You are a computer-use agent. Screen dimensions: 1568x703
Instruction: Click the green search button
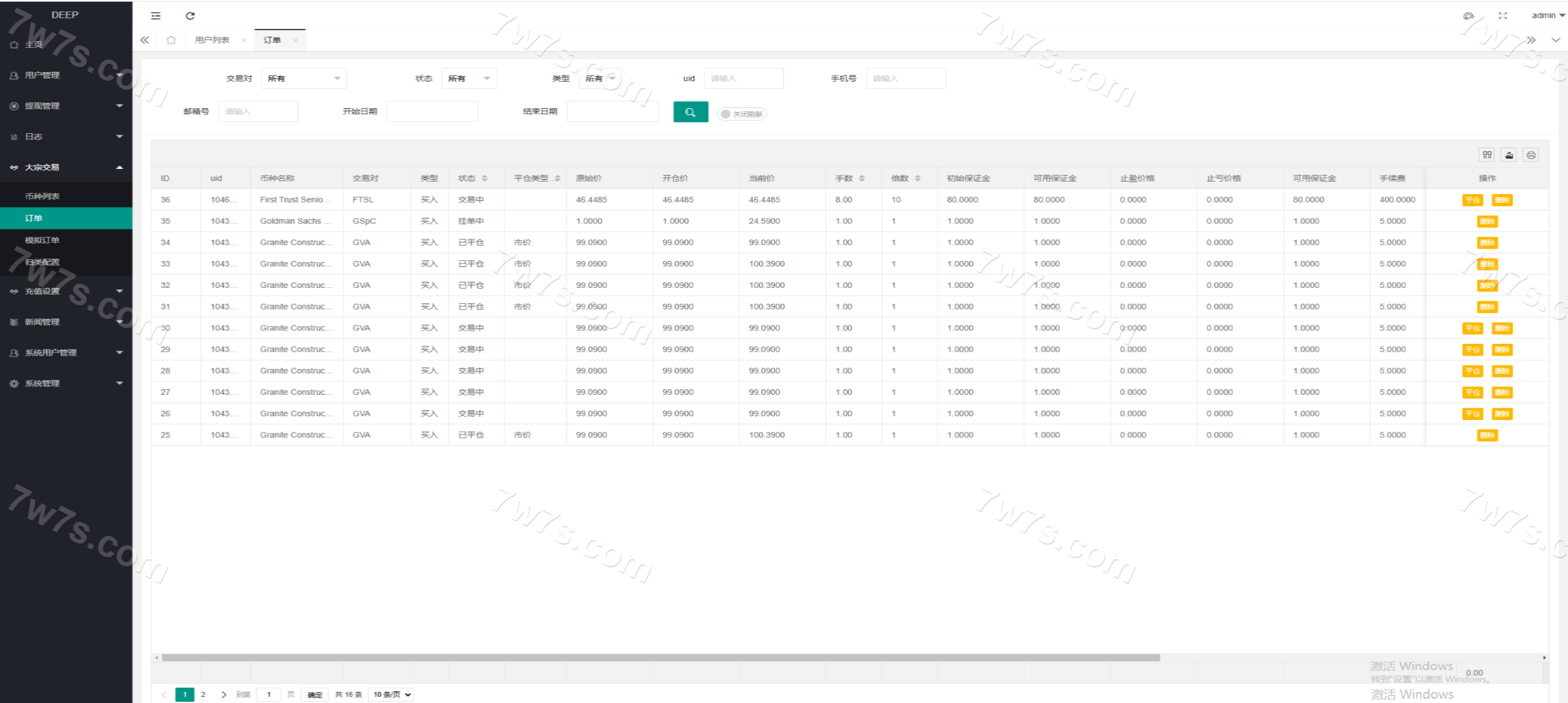point(690,112)
